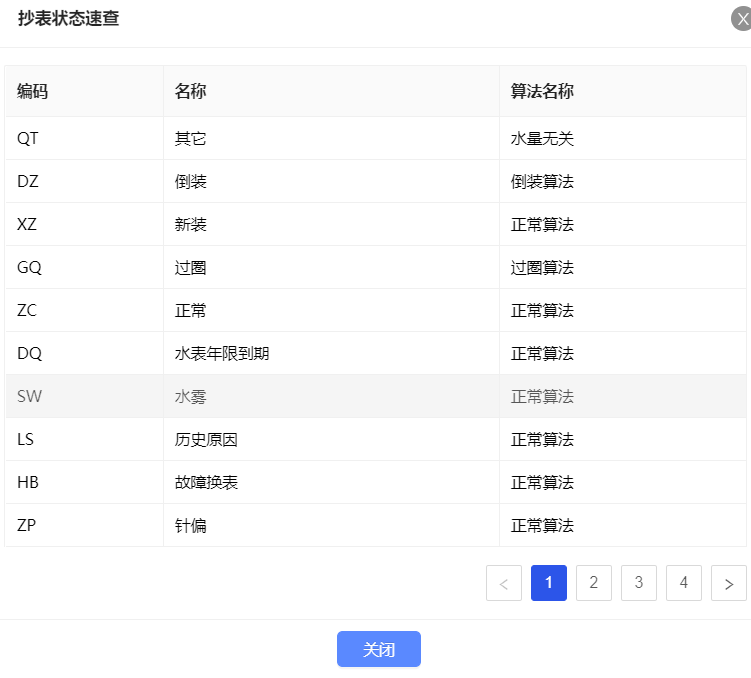Click the 历史原因 cell
Screen dimensions: 751x678
pyautogui.click(x=331, y=439)
